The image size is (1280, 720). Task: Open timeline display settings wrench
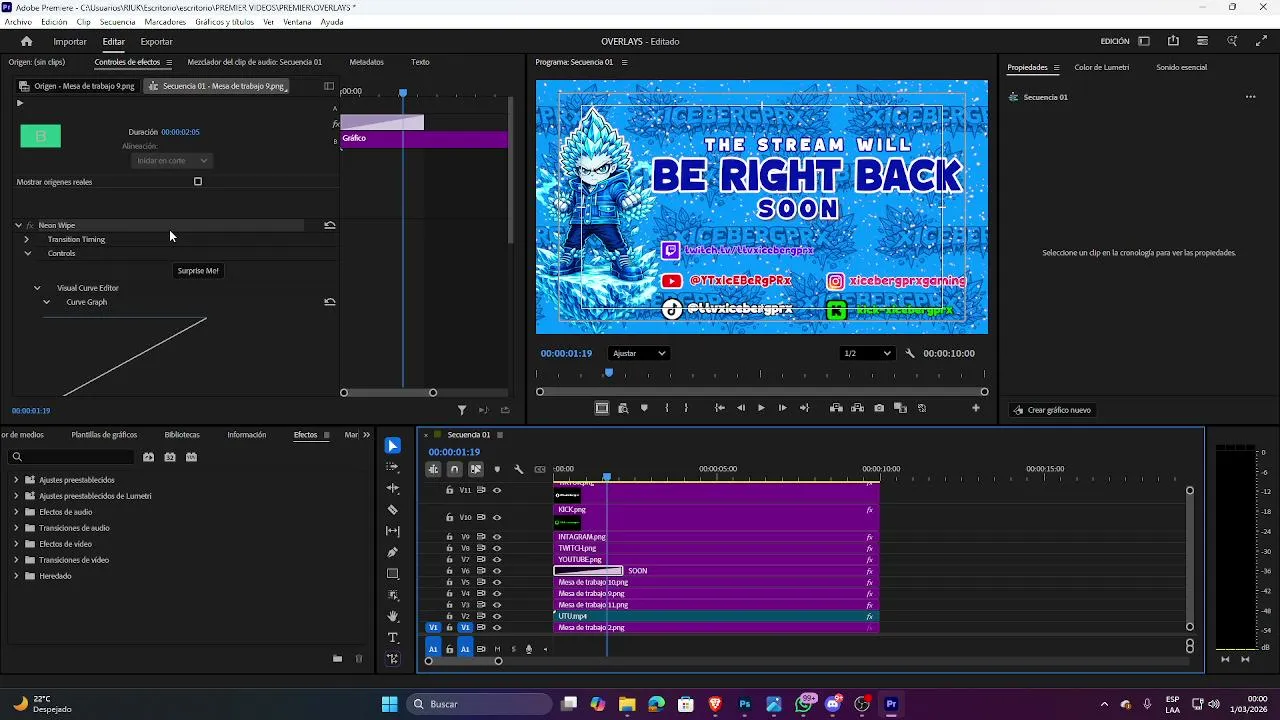pyautogui.click(x=518, y=469)
